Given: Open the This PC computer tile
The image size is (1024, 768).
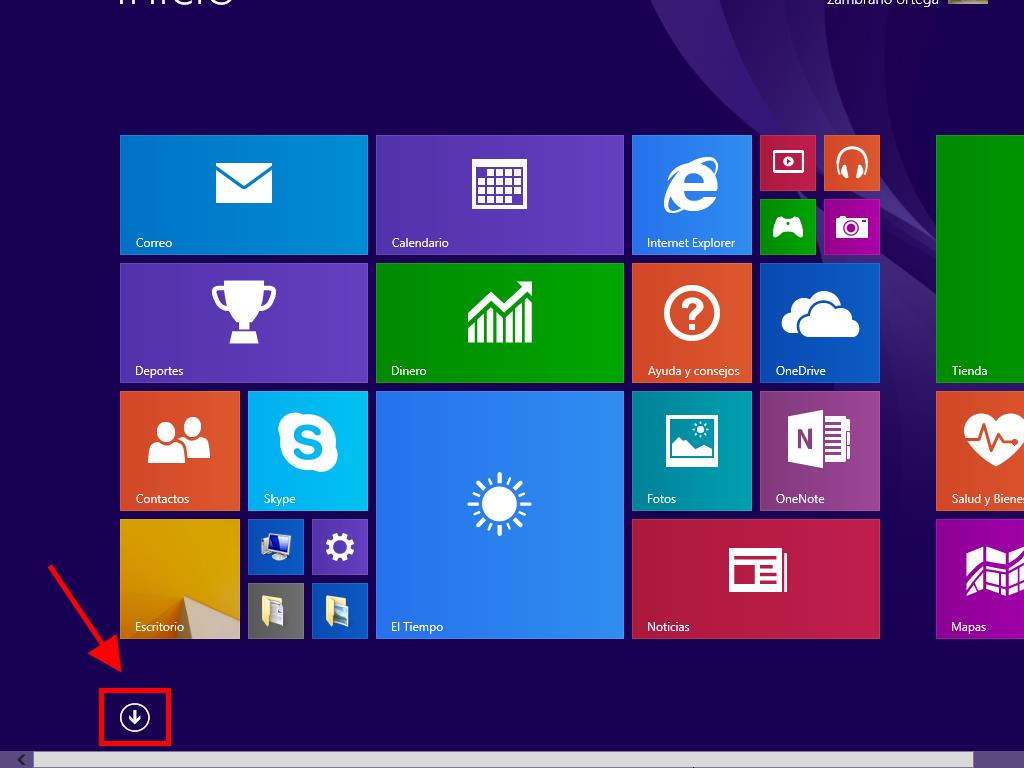Looking at the screenshot, I should 276,547.
